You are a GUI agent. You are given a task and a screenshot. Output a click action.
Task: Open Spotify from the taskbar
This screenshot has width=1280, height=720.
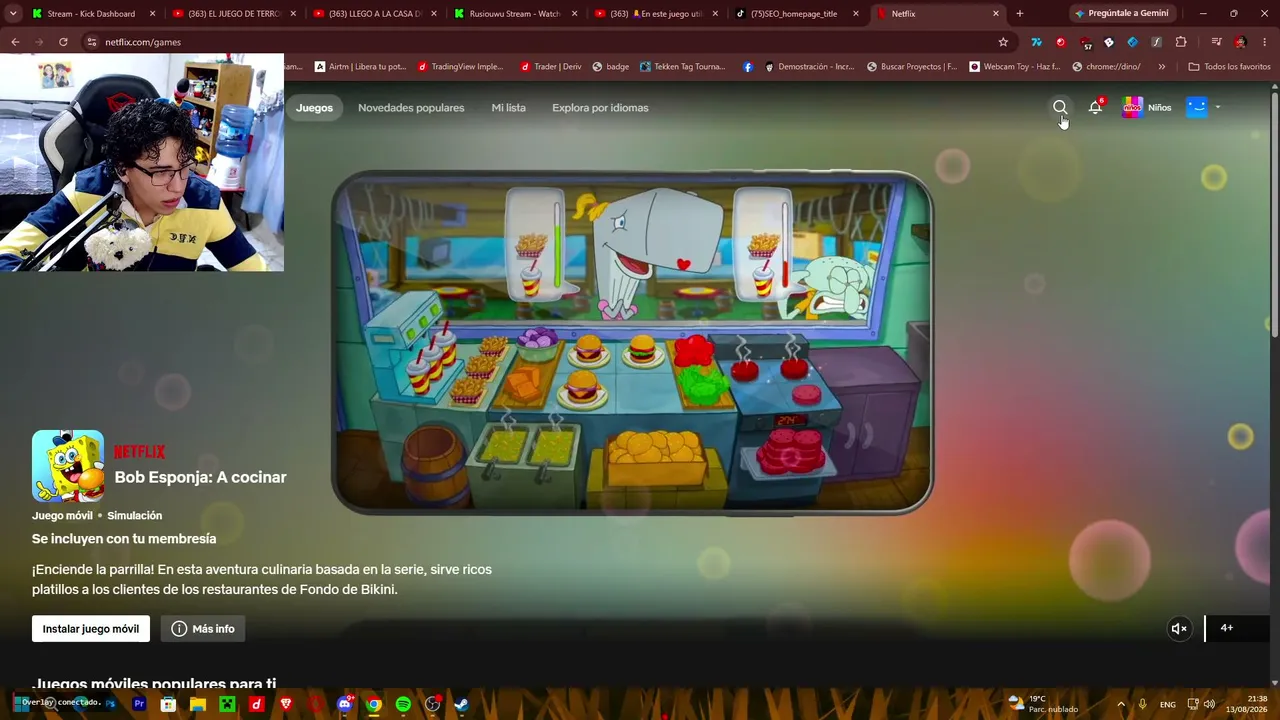(x=403, y=704)
